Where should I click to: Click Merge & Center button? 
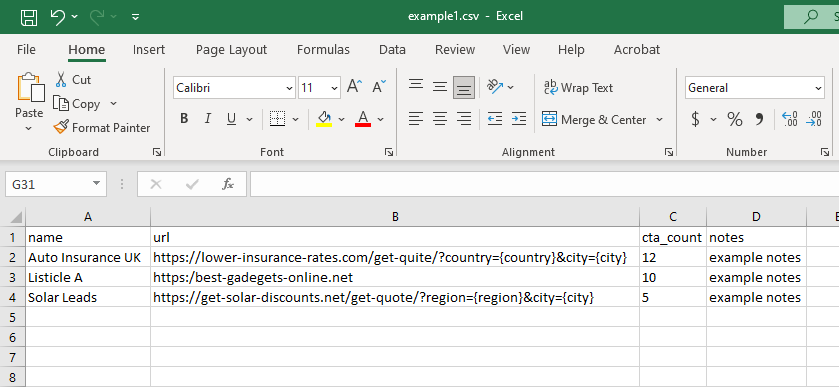click(x=594, y=119)
